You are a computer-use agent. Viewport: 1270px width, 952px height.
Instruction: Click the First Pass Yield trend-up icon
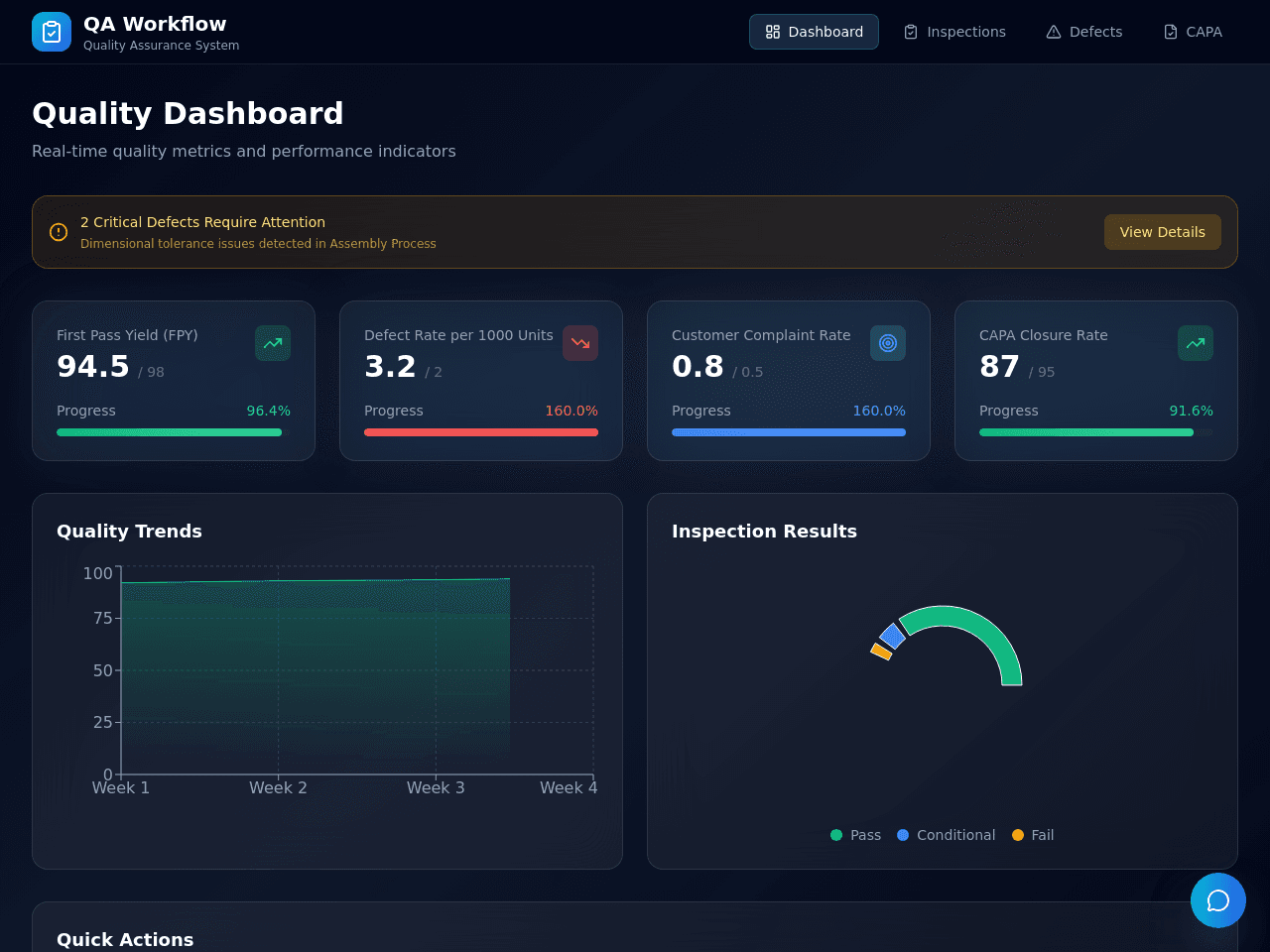273,343
